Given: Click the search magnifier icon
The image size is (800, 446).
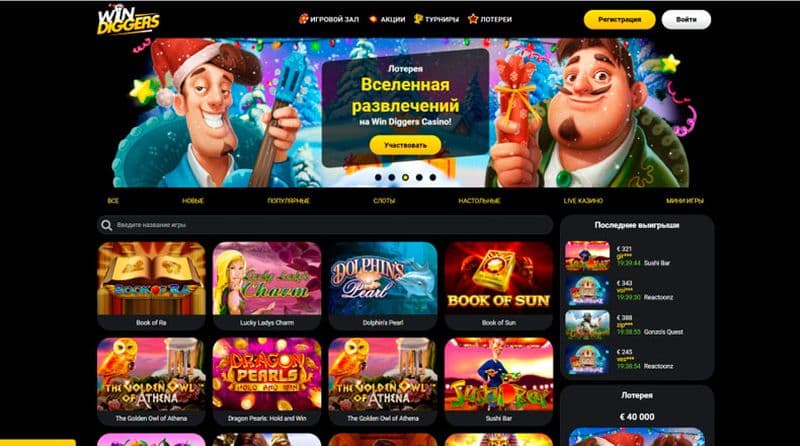Looking at the screenshot, I should 106,225.
